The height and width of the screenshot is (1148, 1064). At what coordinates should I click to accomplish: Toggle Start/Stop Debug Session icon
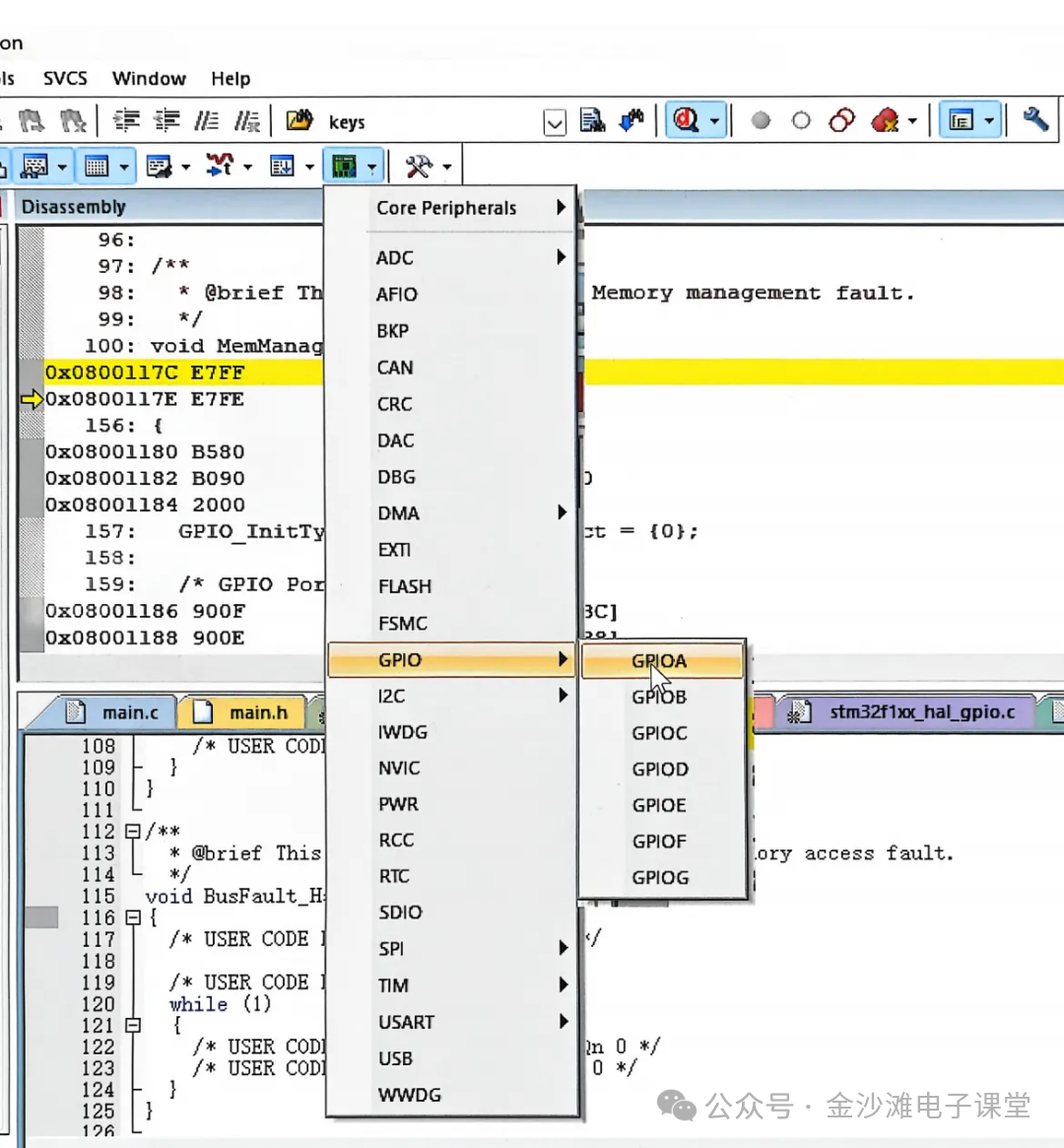[687, 120]
